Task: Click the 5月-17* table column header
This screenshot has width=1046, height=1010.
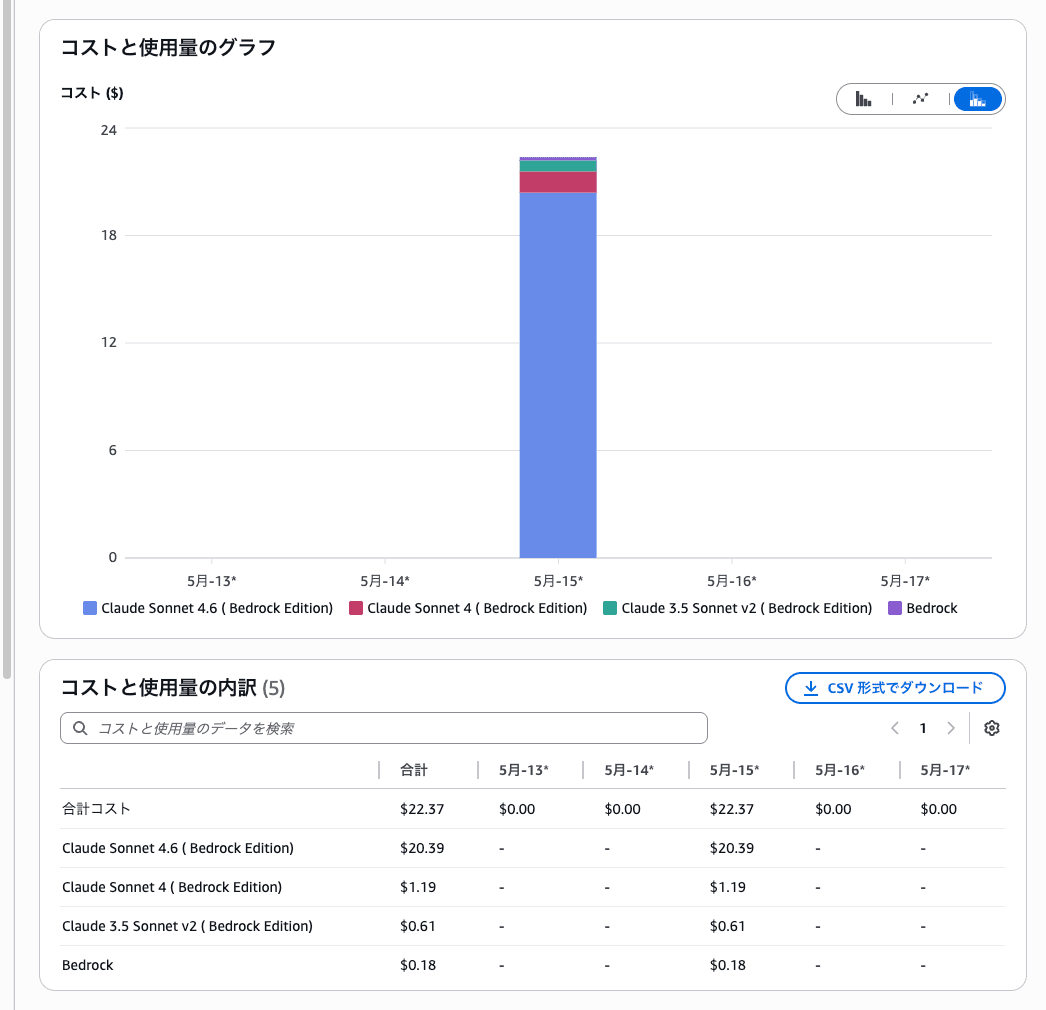Action: click(x=945, y=770)
